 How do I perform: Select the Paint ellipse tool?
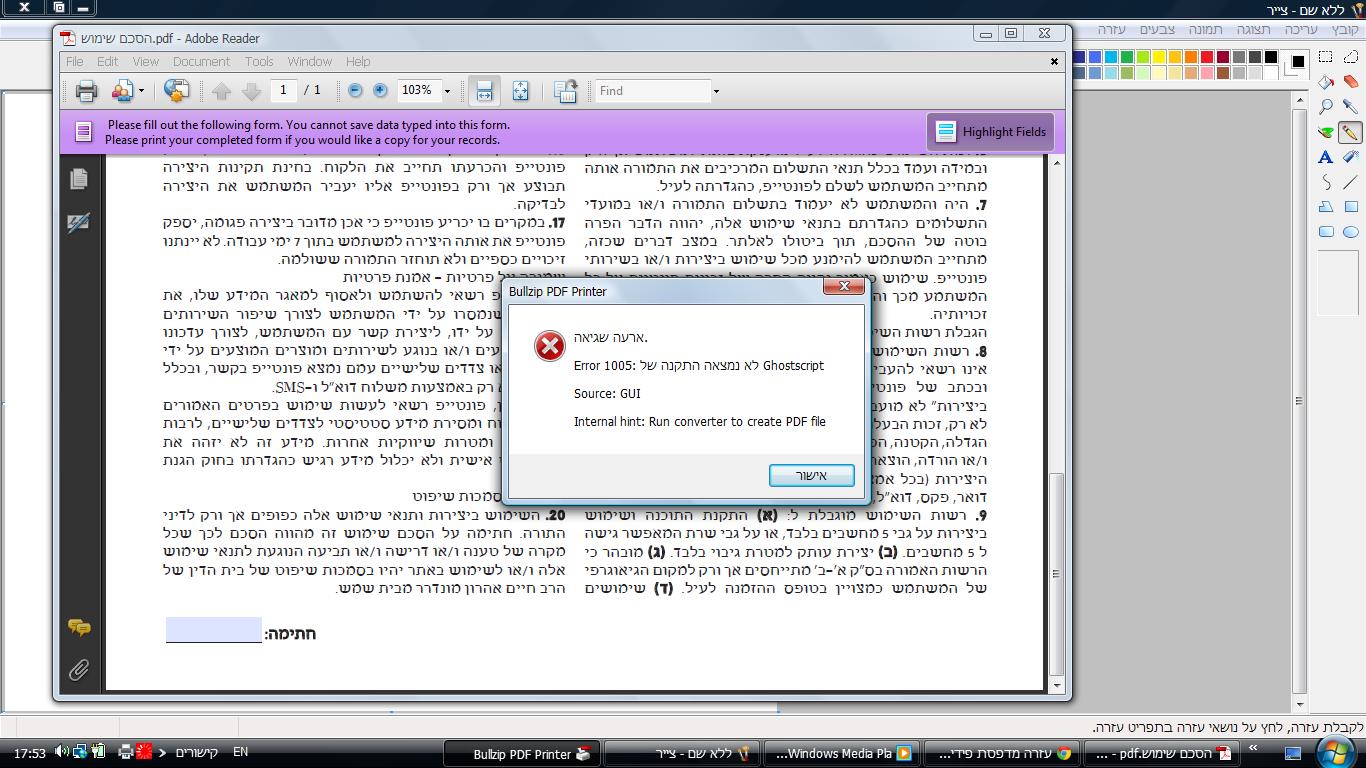[x=1350, y=232]
